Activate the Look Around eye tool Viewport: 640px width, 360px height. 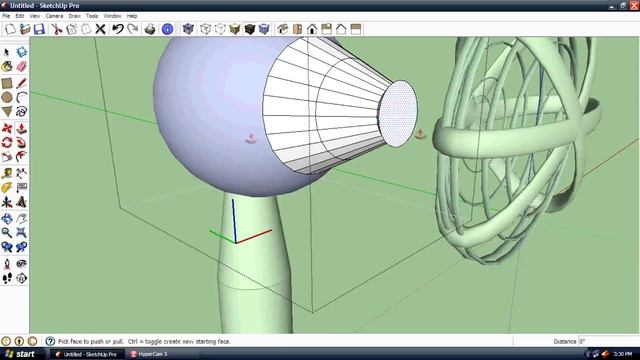(x=22, y=264)
